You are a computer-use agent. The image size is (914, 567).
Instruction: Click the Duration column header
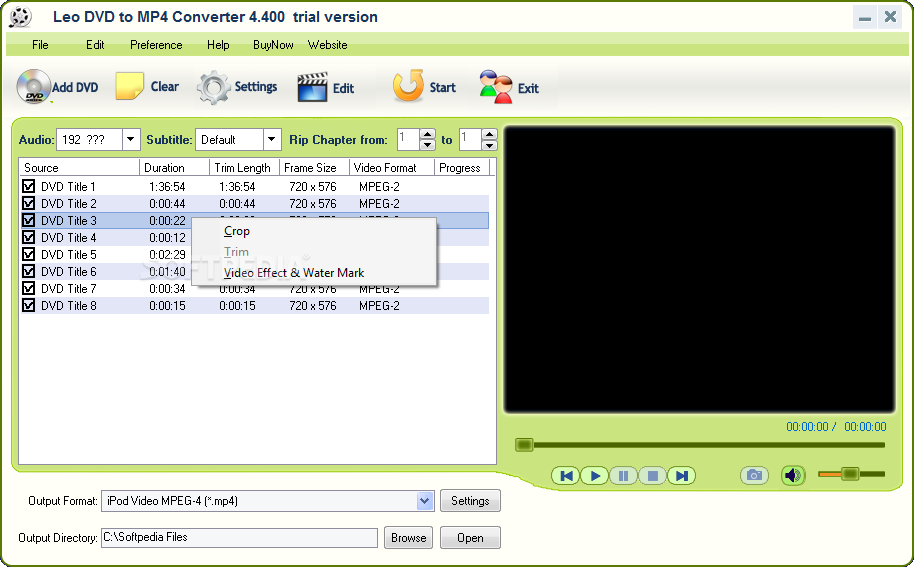[174, 168]
